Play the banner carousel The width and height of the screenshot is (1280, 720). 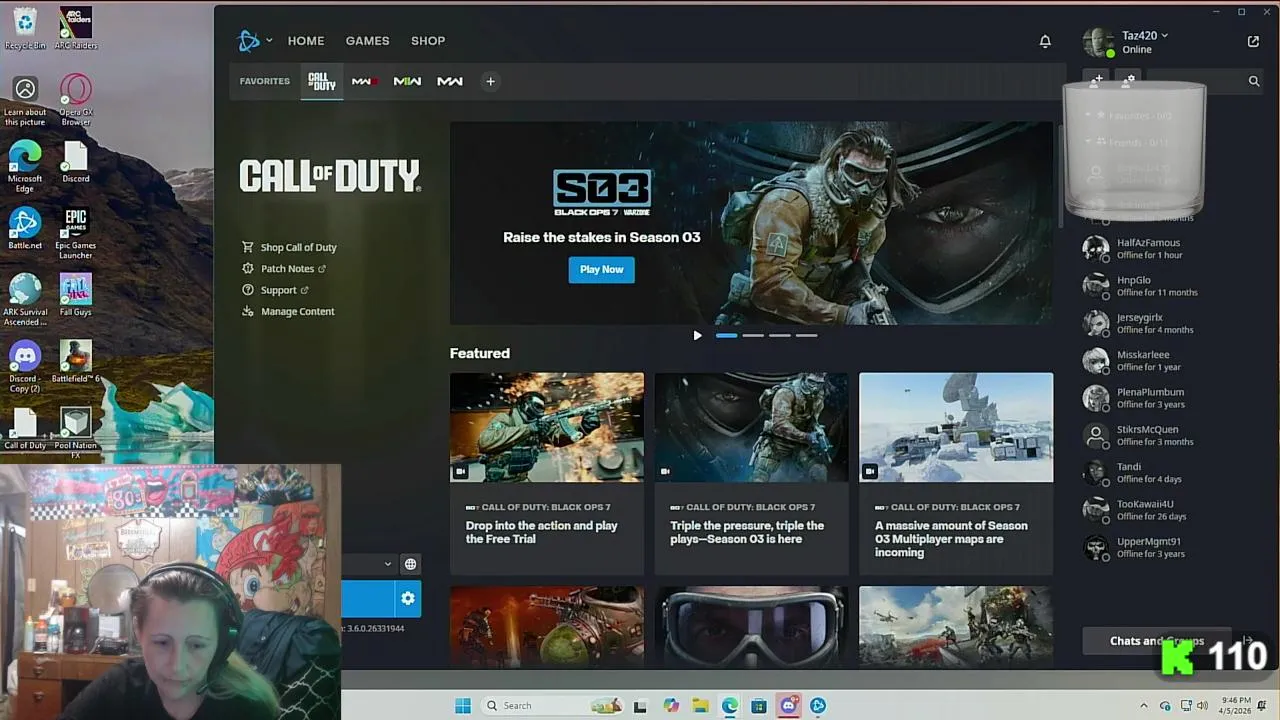coord(697,336)
